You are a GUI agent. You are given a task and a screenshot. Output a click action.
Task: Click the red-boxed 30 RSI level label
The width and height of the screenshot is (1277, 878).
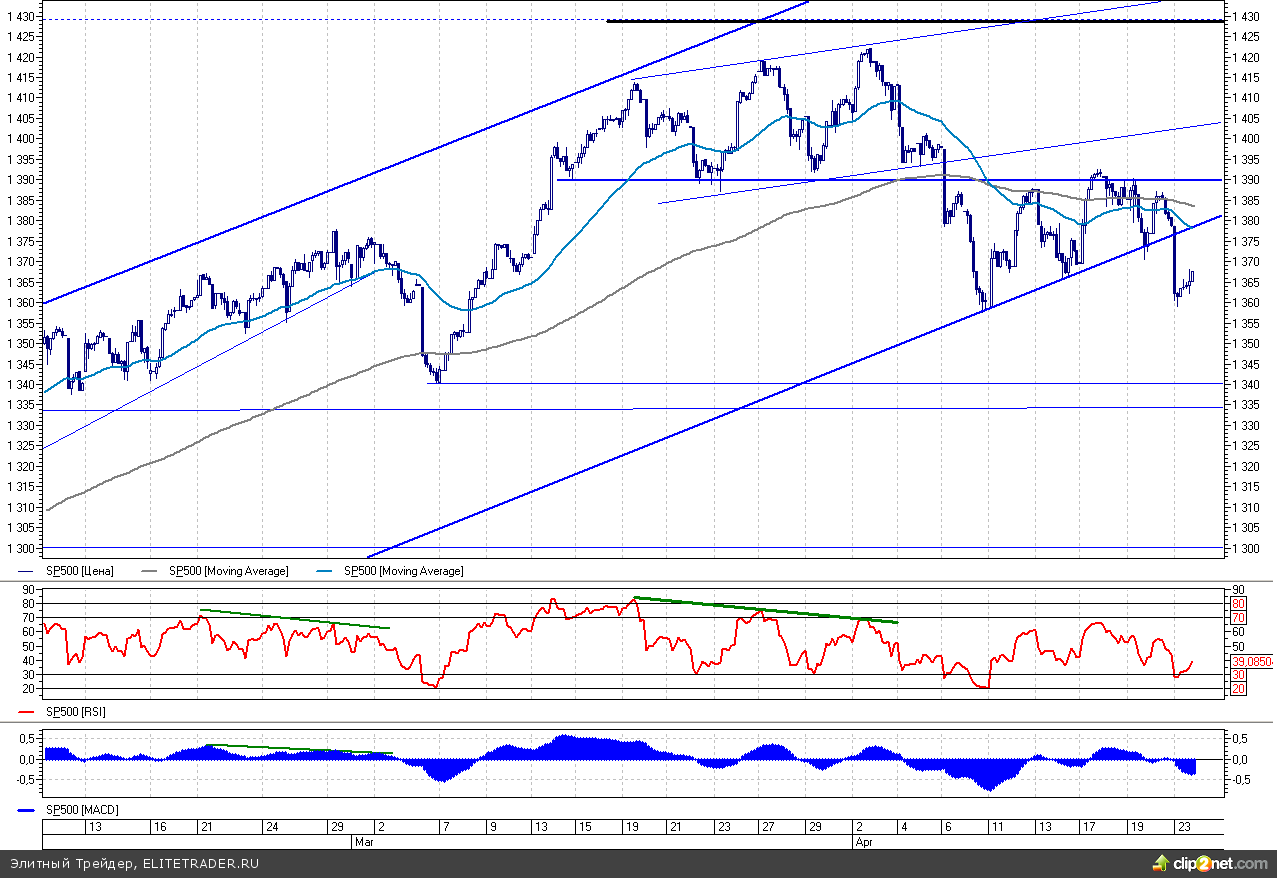(x=1237, y=675)
